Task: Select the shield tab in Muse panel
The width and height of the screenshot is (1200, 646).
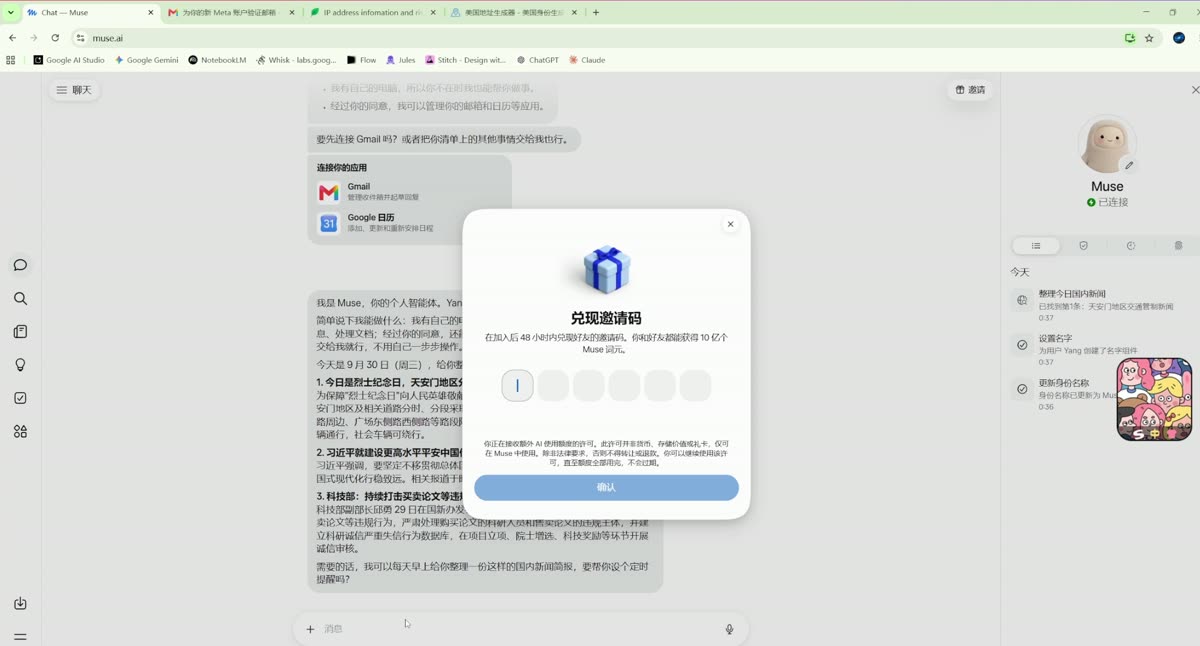Action: pos(1083,245)
